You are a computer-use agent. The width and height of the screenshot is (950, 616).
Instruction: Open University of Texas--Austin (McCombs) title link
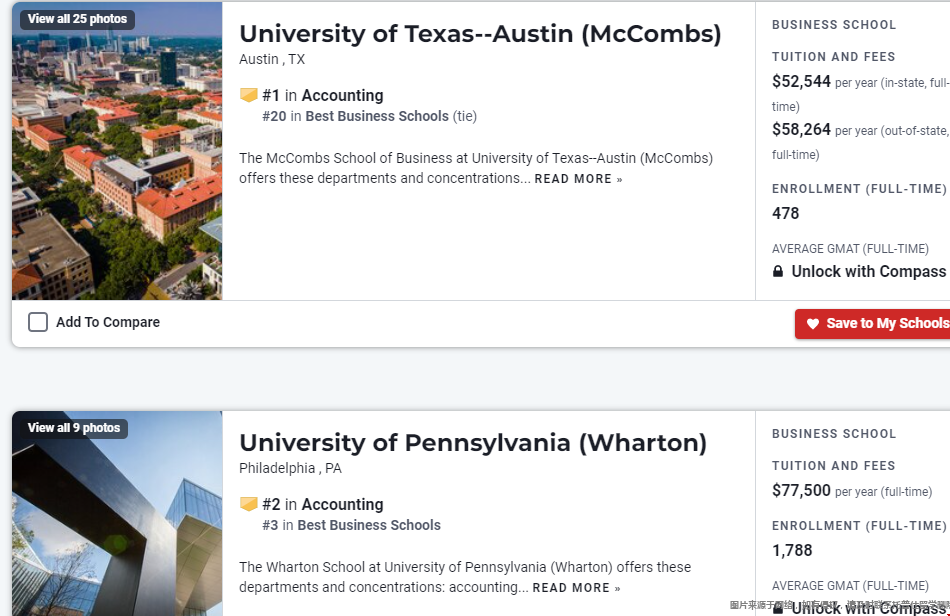pos(480,34)
